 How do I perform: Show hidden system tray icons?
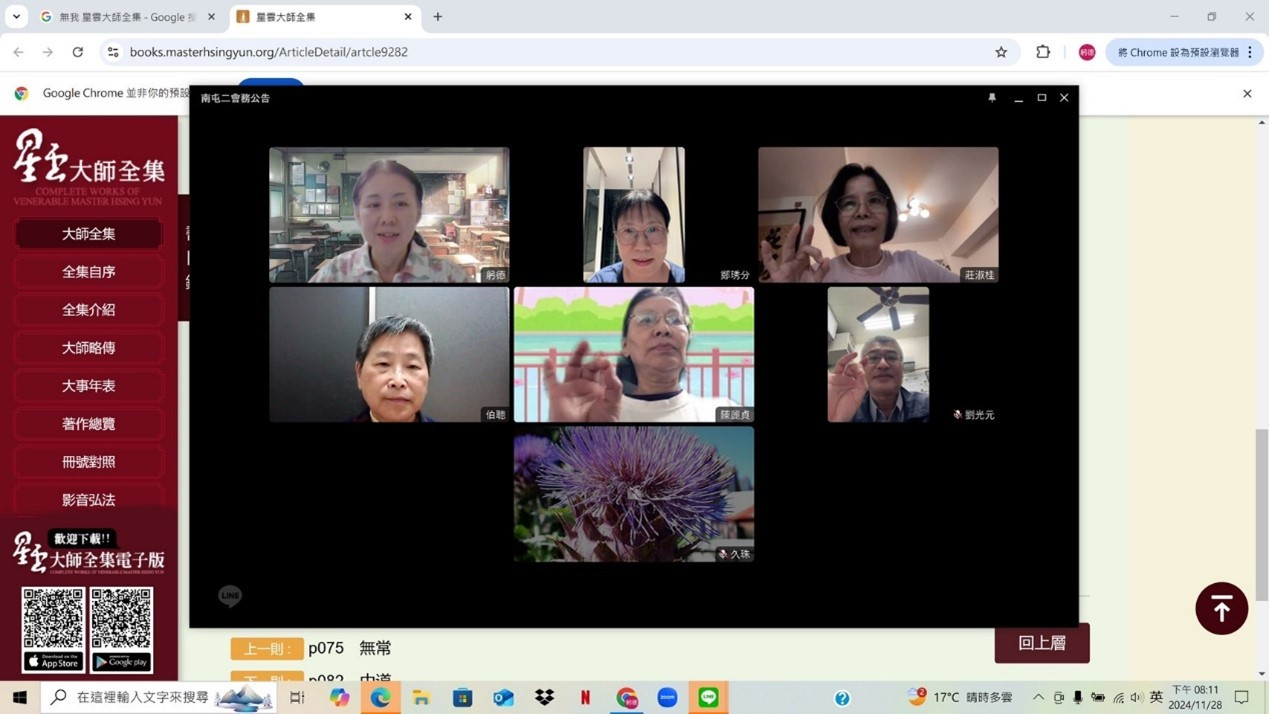click(x=1038, y=697)
